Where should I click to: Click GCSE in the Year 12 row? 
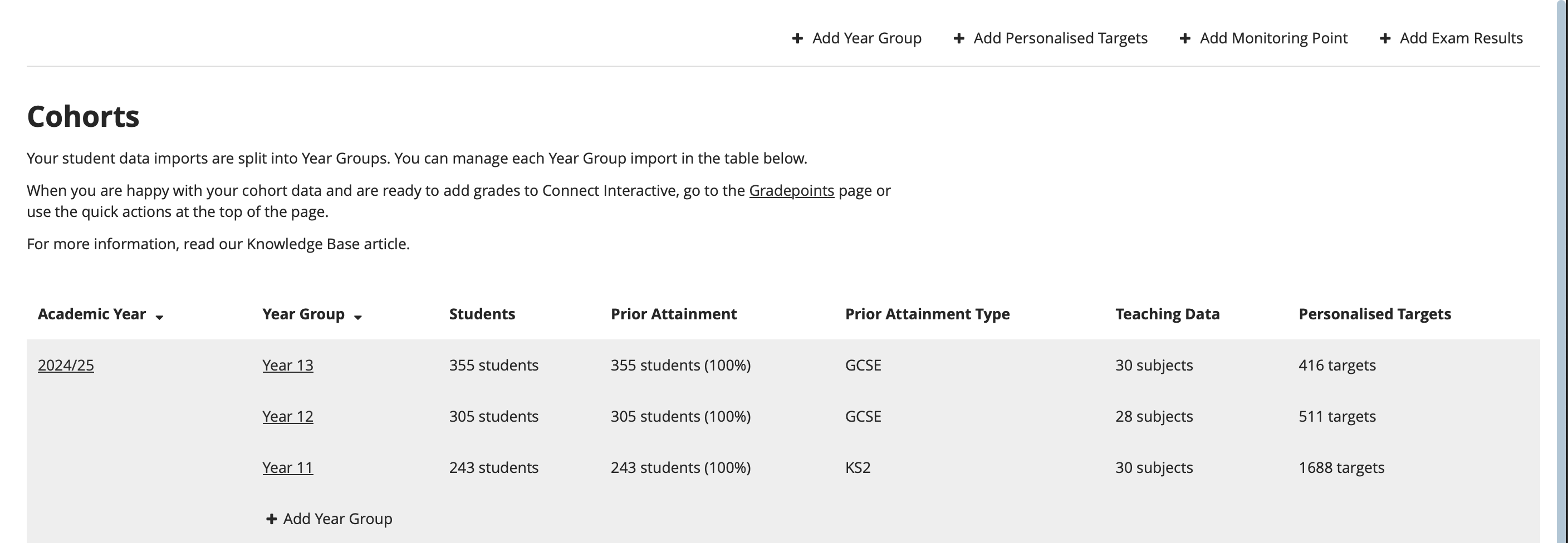[863, 416]
